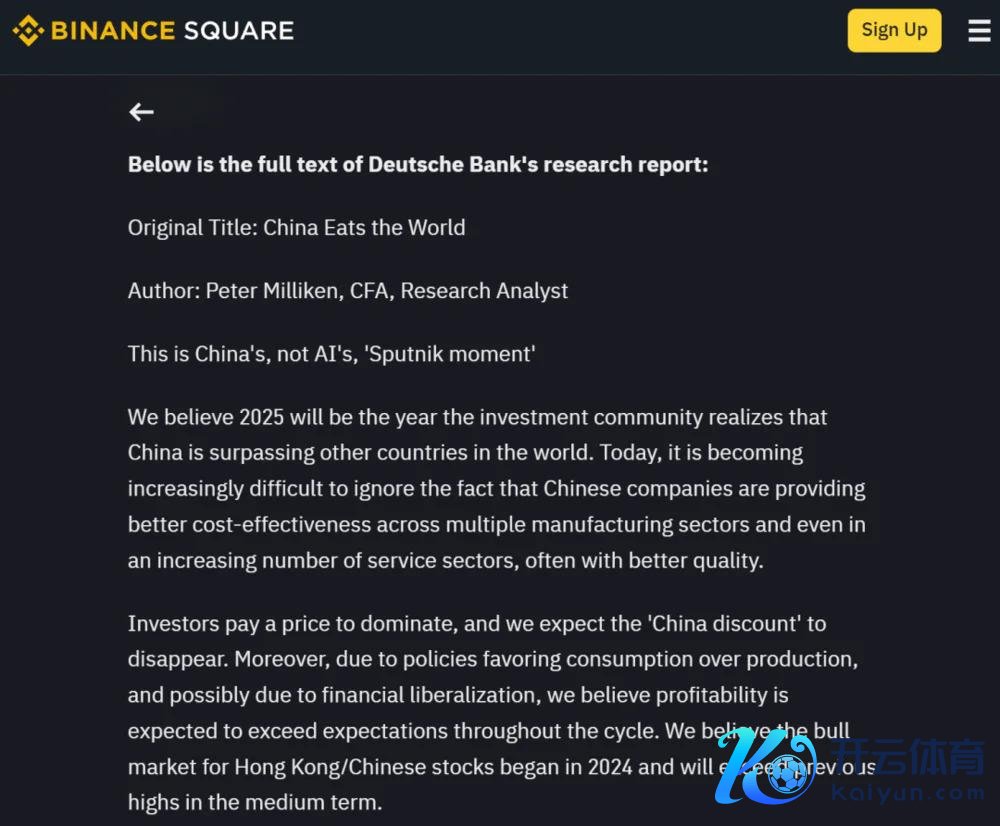Click the bold Deutsche Bank research report heading
Screen dimensions: 1000x826
click(418, 164)
